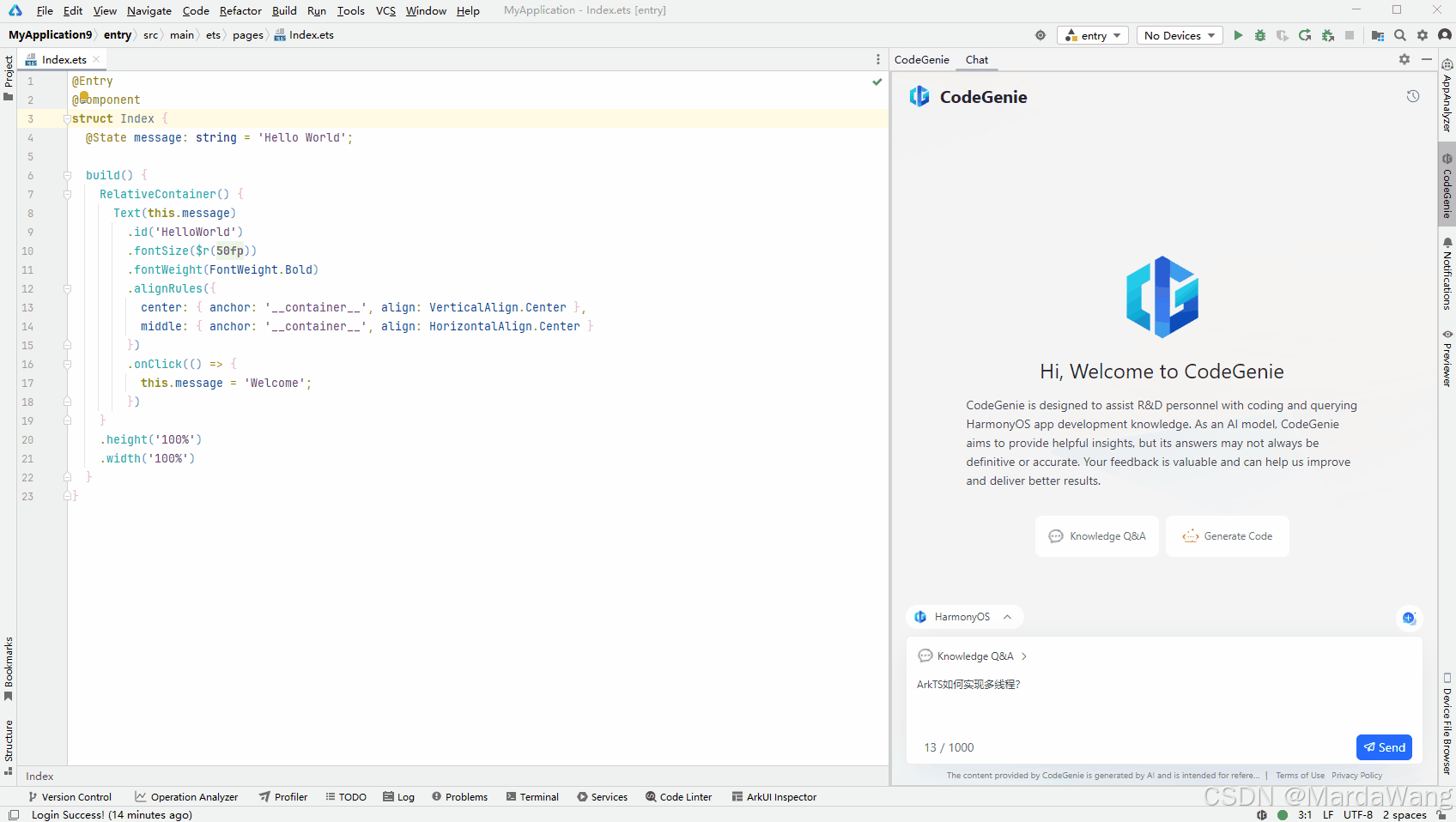Open editor tab options three-dot menu
This screenshot has height=822, width=1456.
click(877, 59)
